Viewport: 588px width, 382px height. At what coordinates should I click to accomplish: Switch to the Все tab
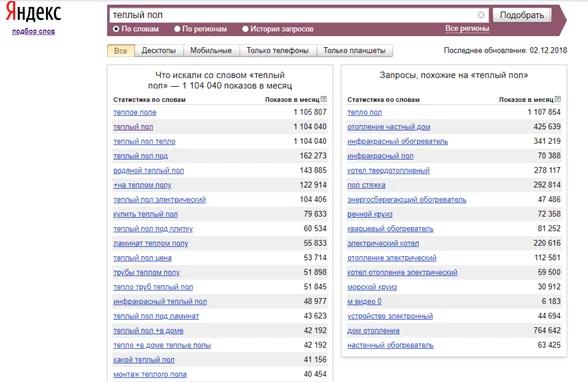pyautogui.click(x=121, y=51)
